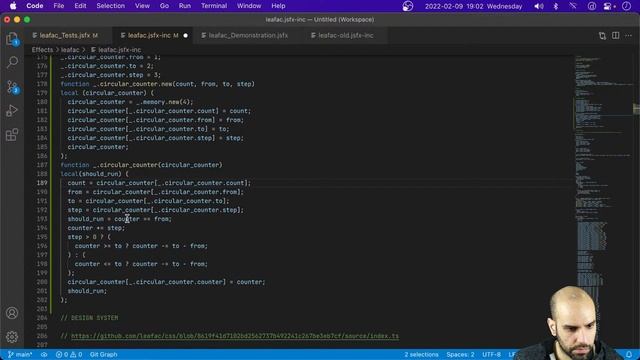This screenshot has width=640, height=360.
Task: Expand the leafac.jsfx-inc breadcrumb
Action: tap(116, 50)
